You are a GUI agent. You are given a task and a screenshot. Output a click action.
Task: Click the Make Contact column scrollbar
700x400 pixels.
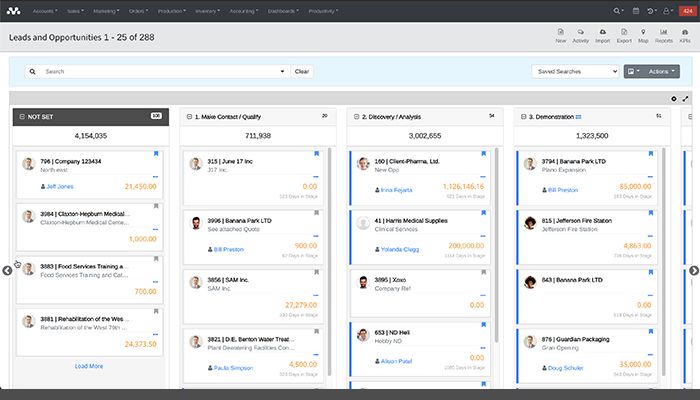click(329, 261)
